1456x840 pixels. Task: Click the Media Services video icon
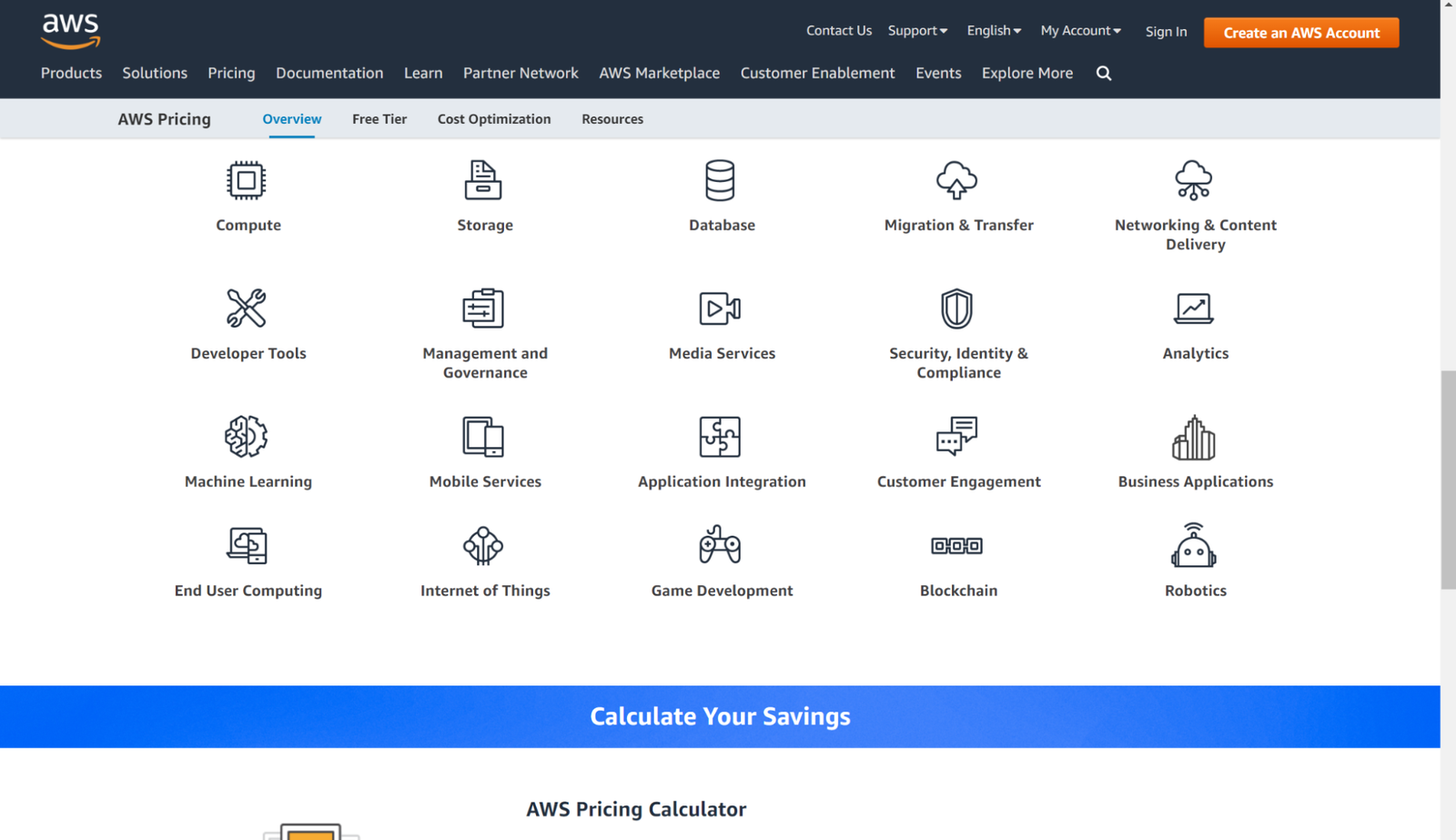coord(720,309)
